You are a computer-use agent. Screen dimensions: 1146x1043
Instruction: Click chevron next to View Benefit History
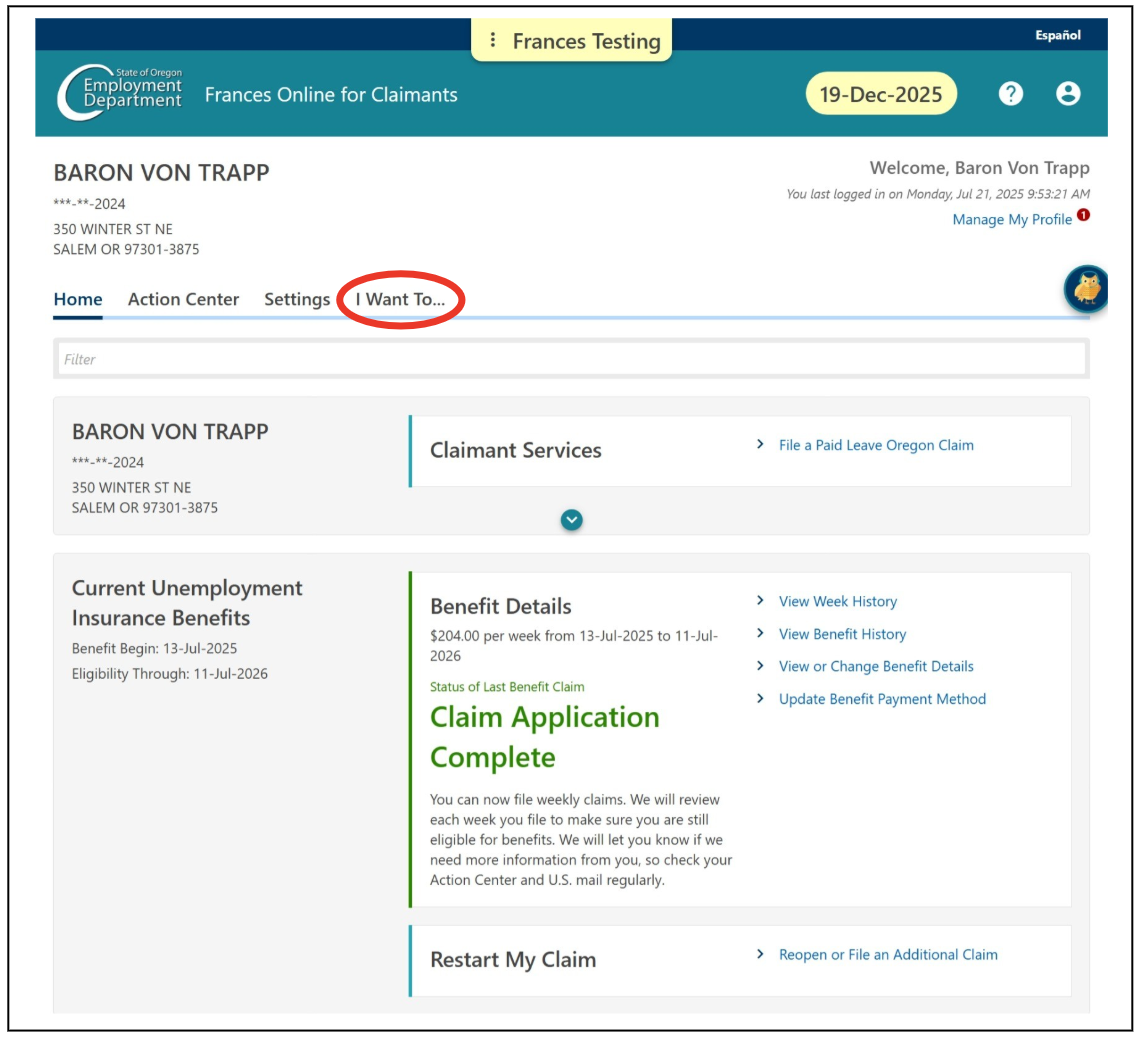click(x=760, y=634)
